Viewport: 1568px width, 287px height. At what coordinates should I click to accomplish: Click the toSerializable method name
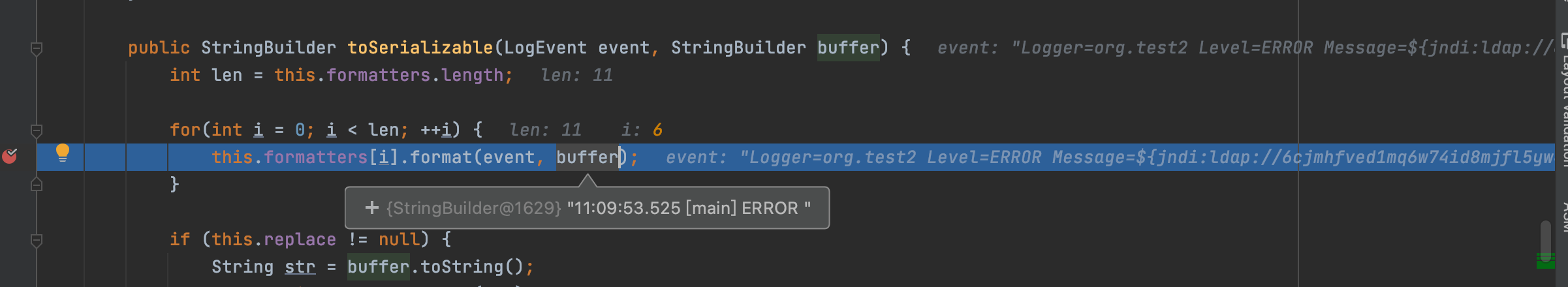(420, 48)
